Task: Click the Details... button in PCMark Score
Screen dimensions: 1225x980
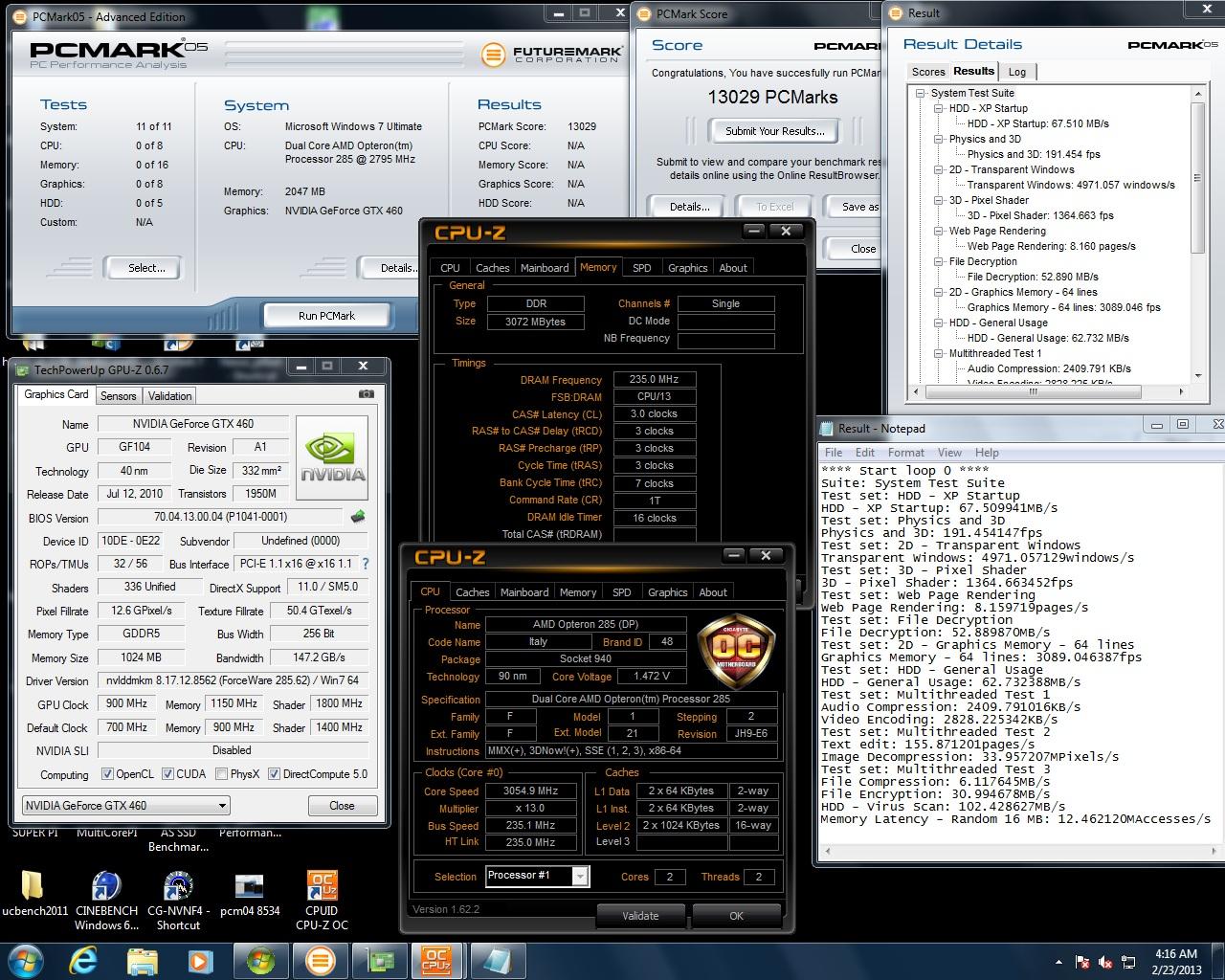Action: click(x=689, y=207)
